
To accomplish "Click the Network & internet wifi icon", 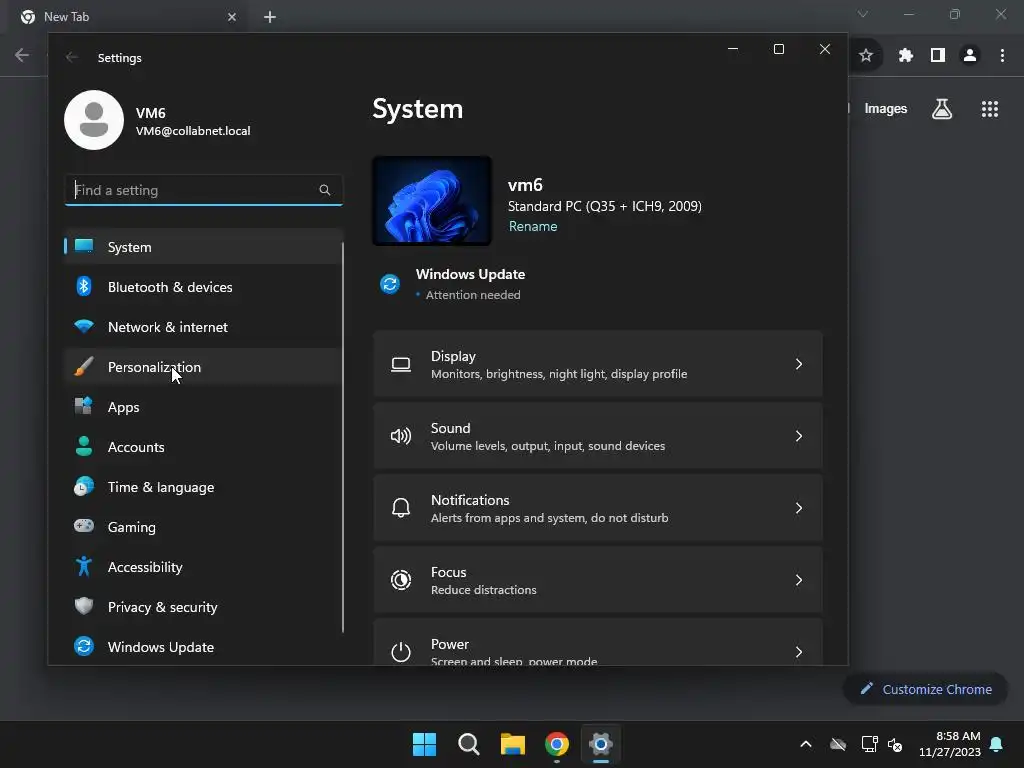I will [x=84, y=326].
